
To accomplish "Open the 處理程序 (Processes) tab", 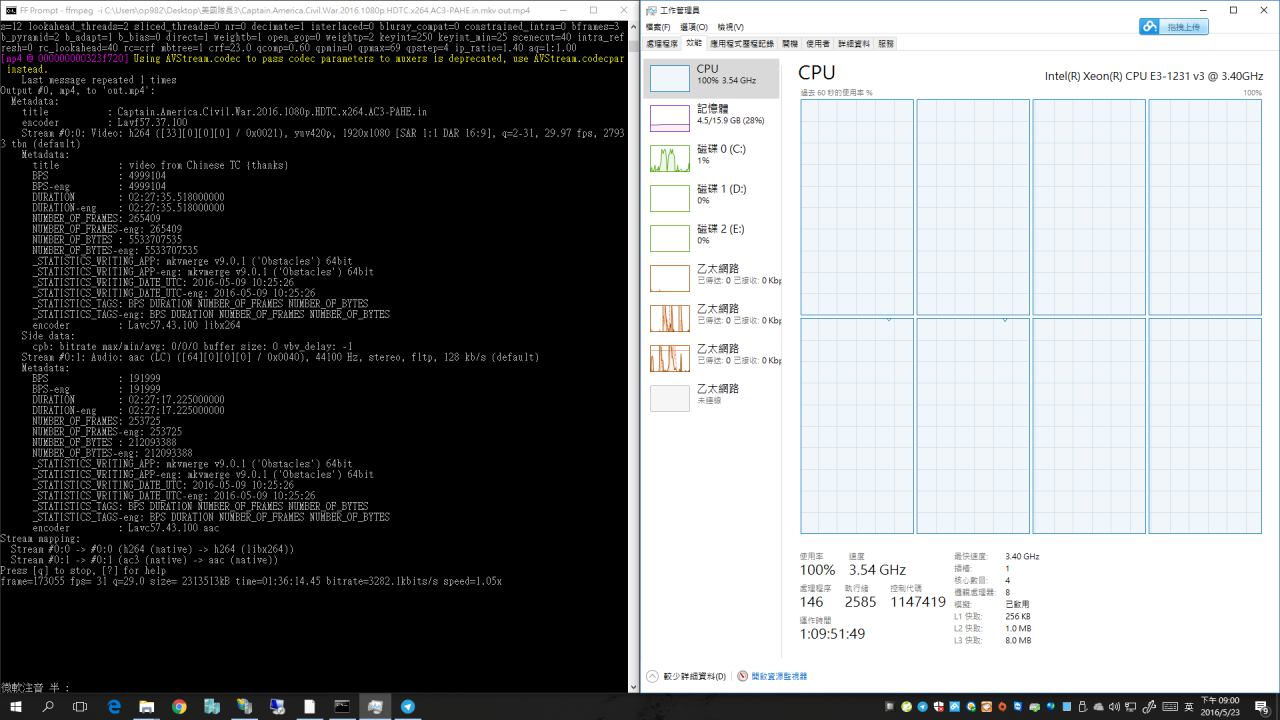I will [662, 44].
